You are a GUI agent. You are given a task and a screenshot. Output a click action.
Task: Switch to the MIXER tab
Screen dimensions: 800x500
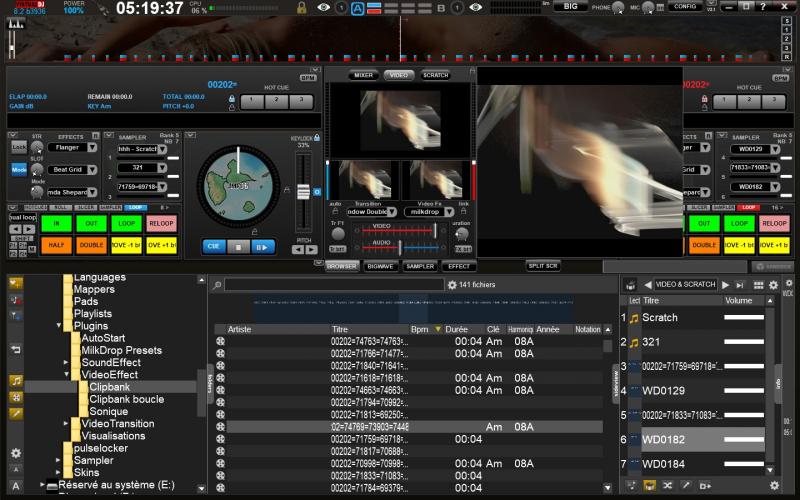click(x=363, y=75)
